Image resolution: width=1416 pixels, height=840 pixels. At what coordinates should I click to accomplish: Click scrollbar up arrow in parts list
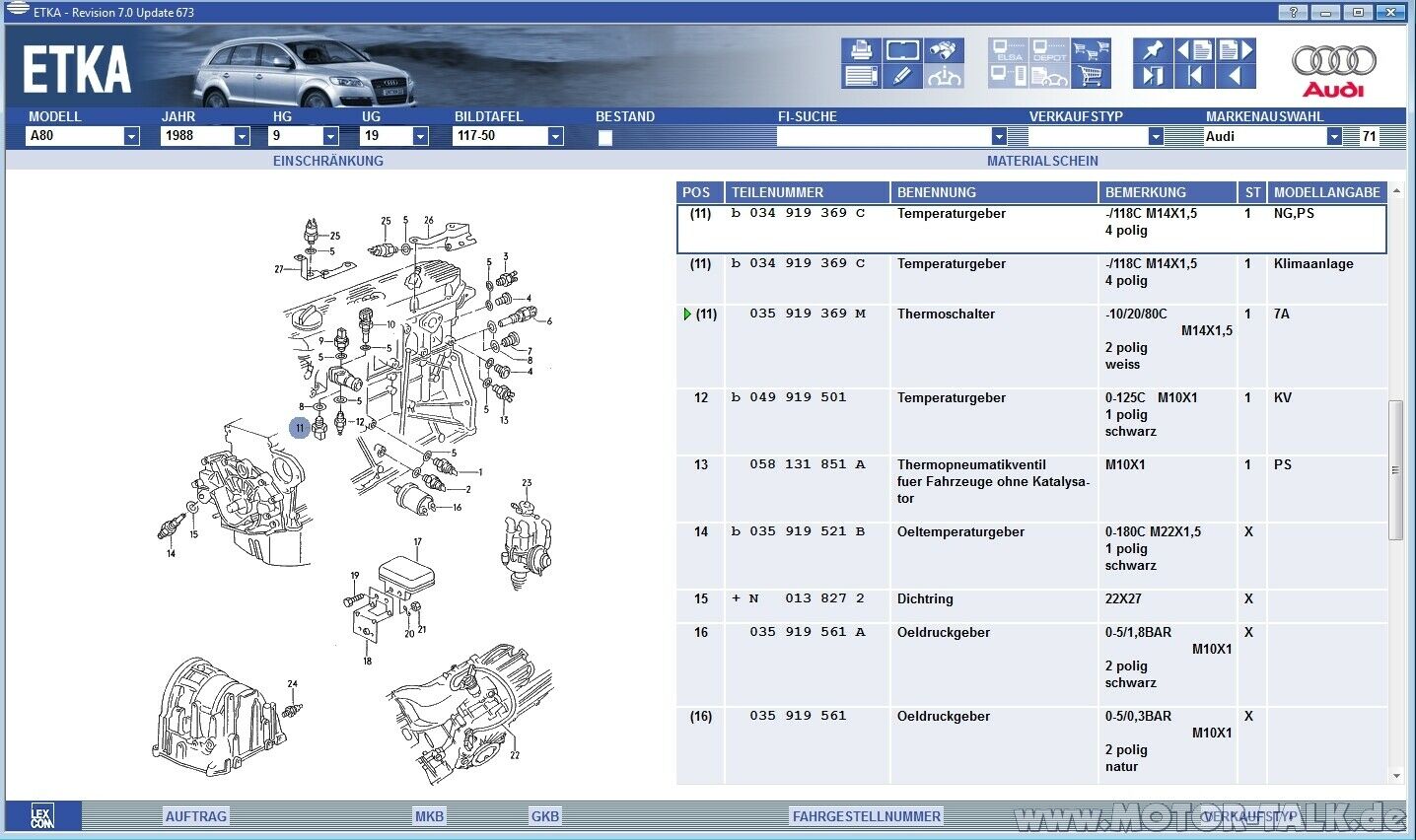point(1395,190)
